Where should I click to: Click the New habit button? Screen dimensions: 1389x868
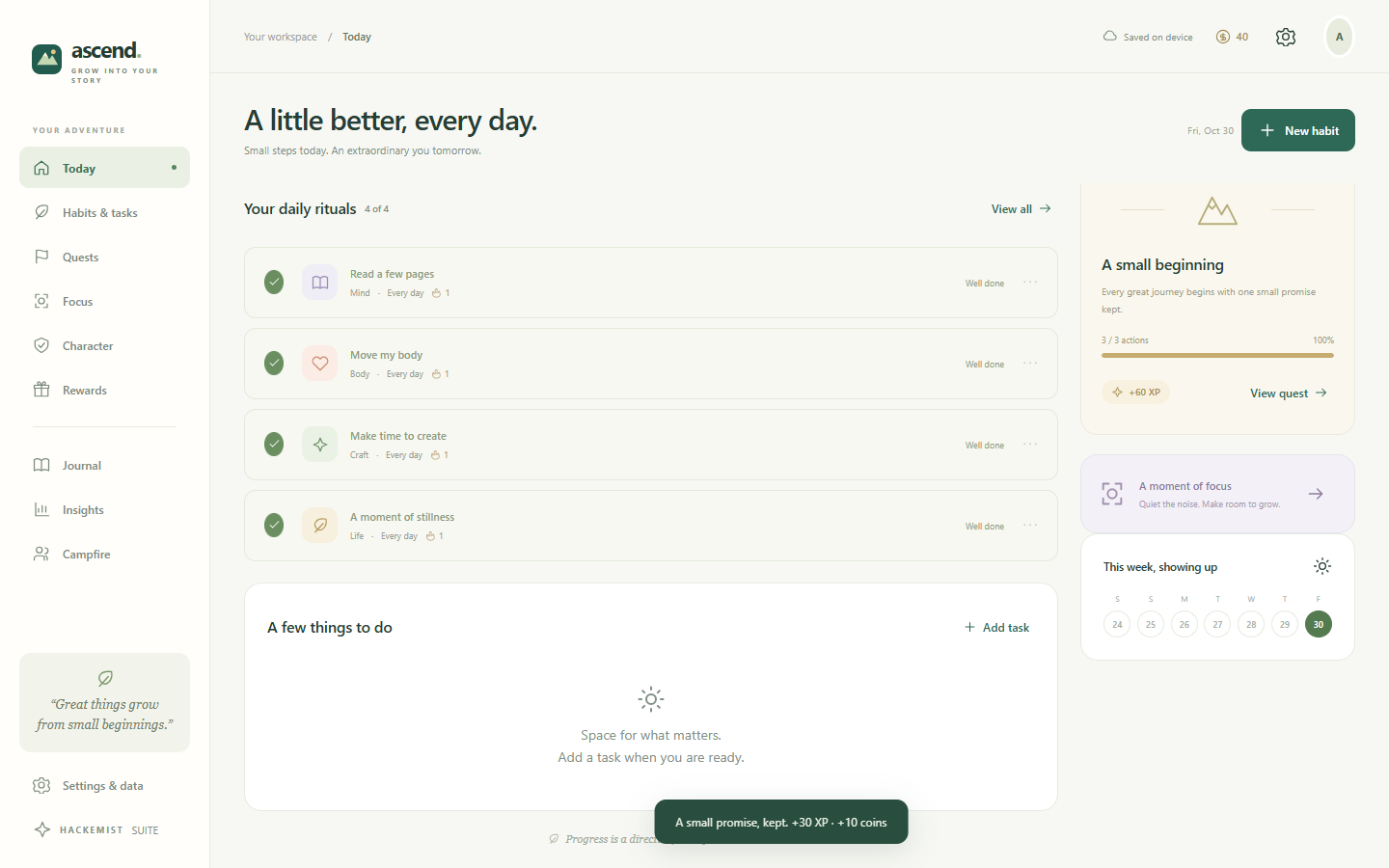[x=1298, y=130]
